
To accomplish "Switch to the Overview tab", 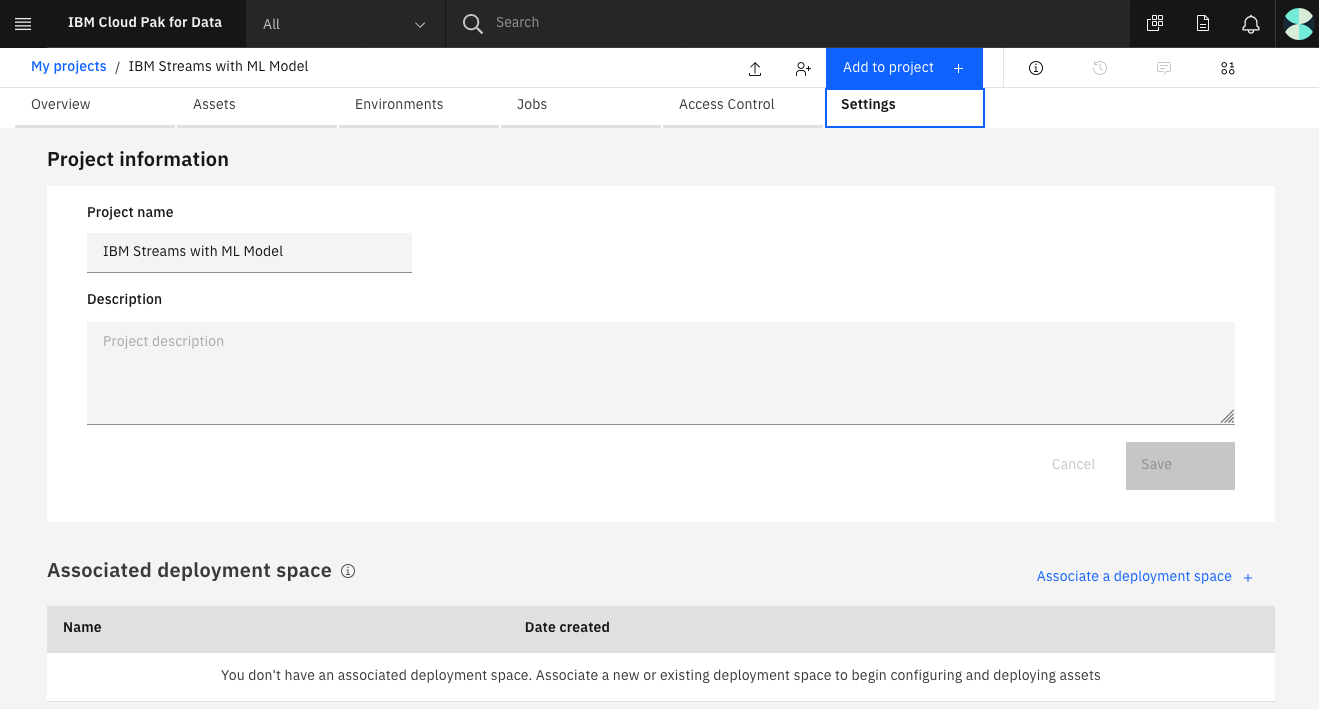I will (95, 107).
